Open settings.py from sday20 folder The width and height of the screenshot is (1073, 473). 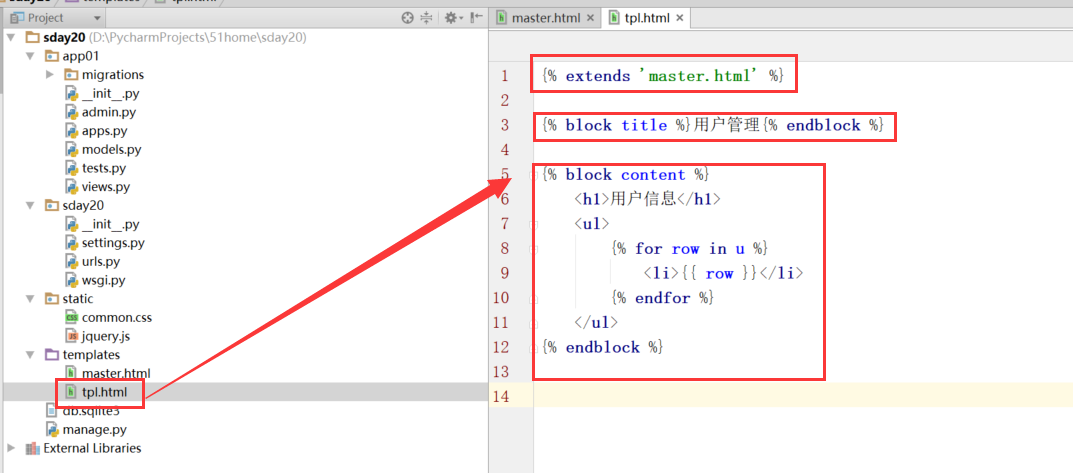click(112, 242)
